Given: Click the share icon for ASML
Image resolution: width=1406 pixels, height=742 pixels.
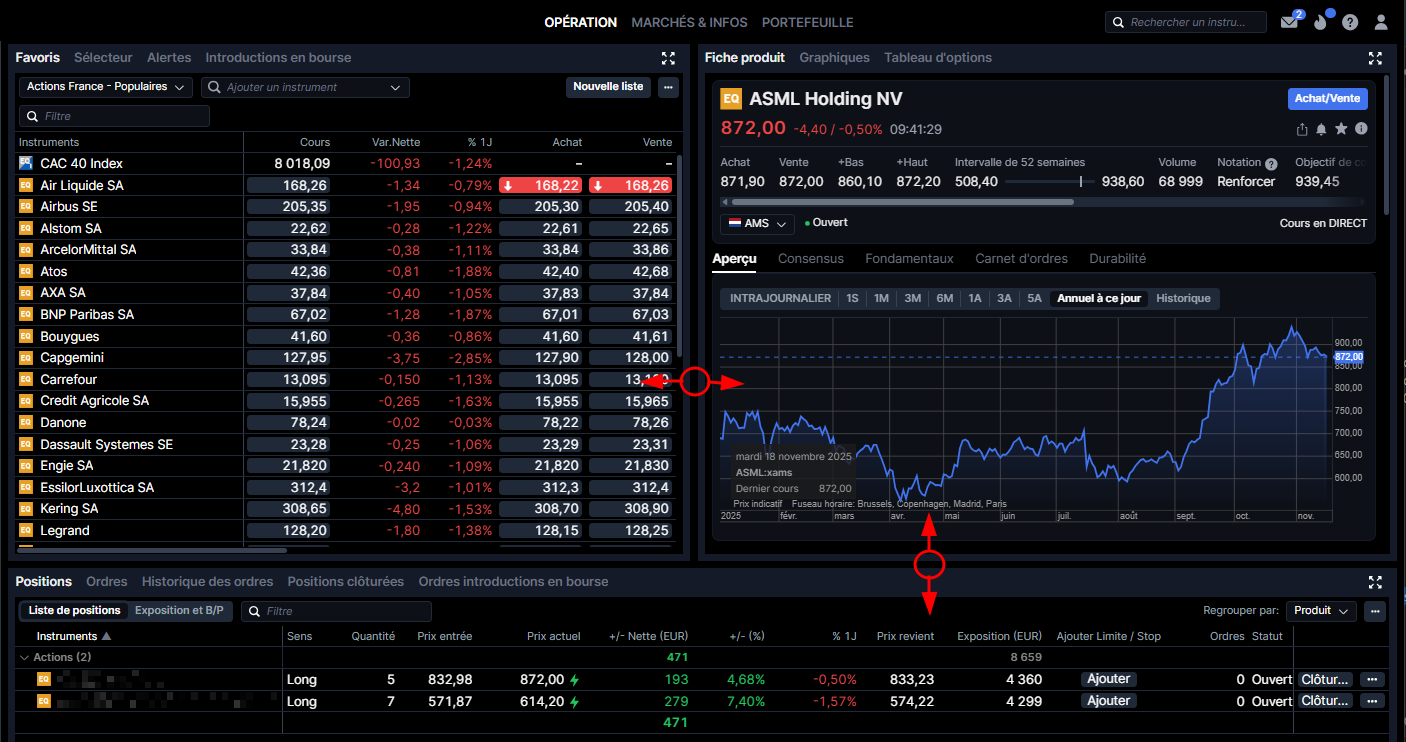Looking at the screenshot, I should coord(1301,129).
